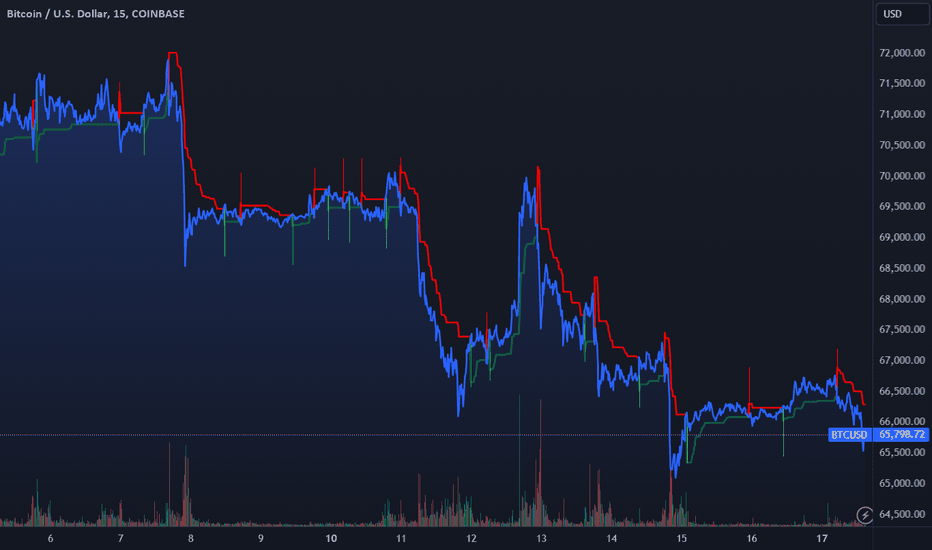Image resolution: width=932 pixels, height=550 pixels.
Task: Click date 12 on the time axis
Action: (x=471, y=539)
